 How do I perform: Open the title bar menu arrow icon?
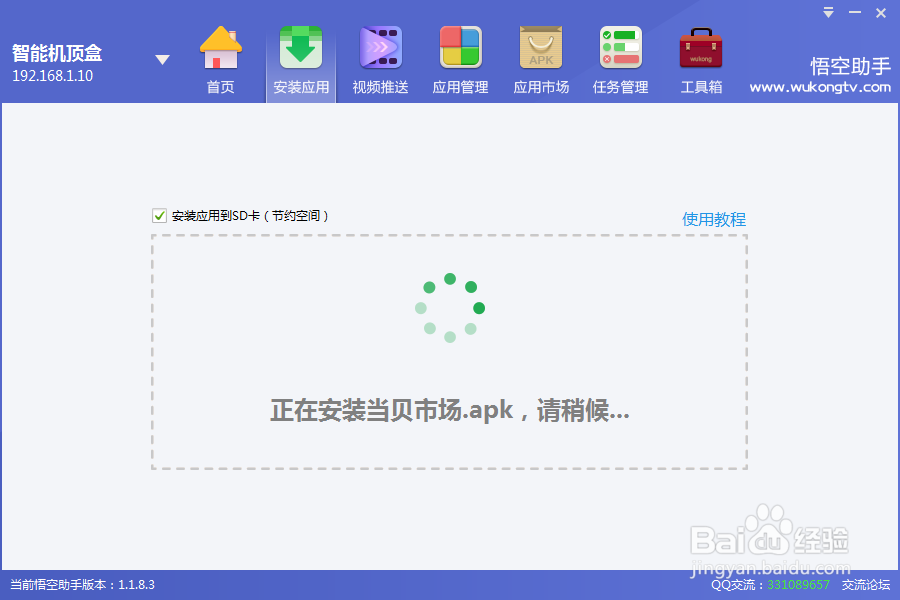[828, 13]
